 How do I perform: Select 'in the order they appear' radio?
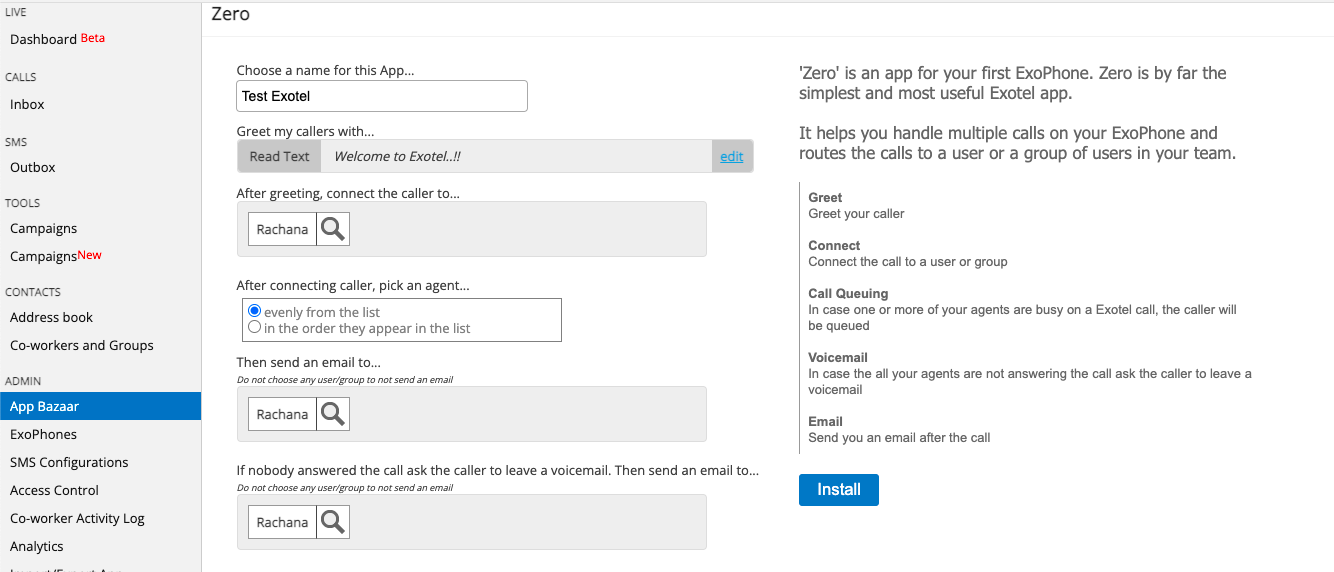(254, 327)
